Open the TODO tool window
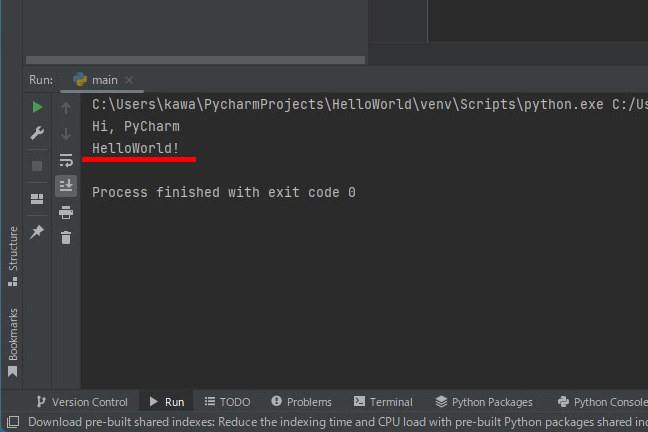The height and width of the screenshot is (432, 648). click(x=227, y=402)
